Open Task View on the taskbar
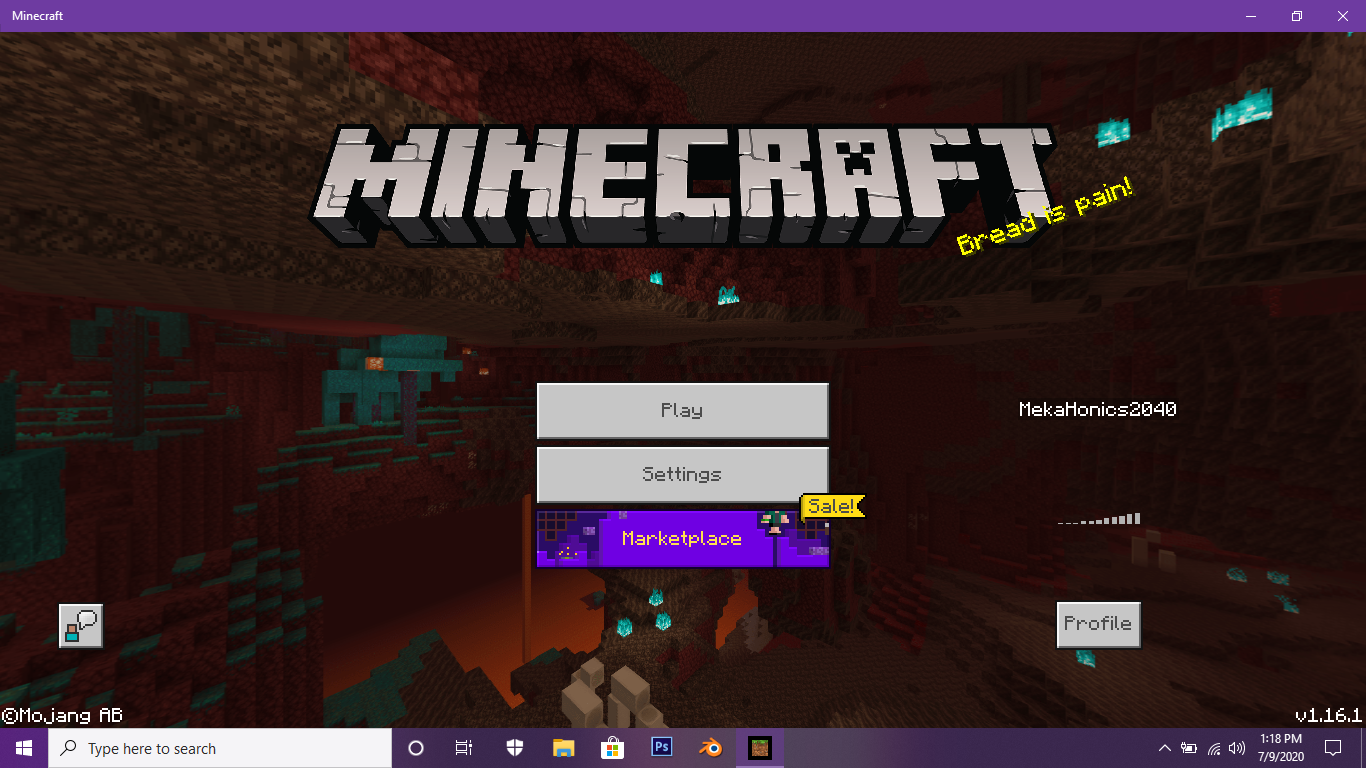Image resolution: width=1366 pixels, height=768 pixels. point(464,748)
